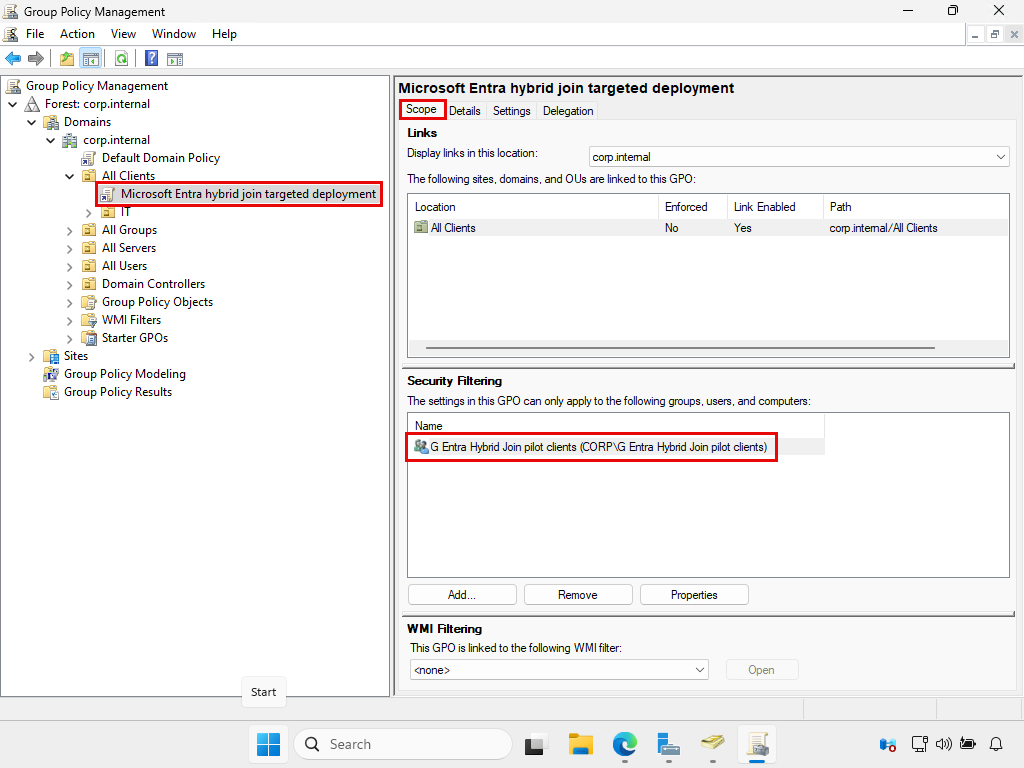The image size is (1024, 768).
Task: Click the Back arrow toolbar icon
Action: coord(12,59)
